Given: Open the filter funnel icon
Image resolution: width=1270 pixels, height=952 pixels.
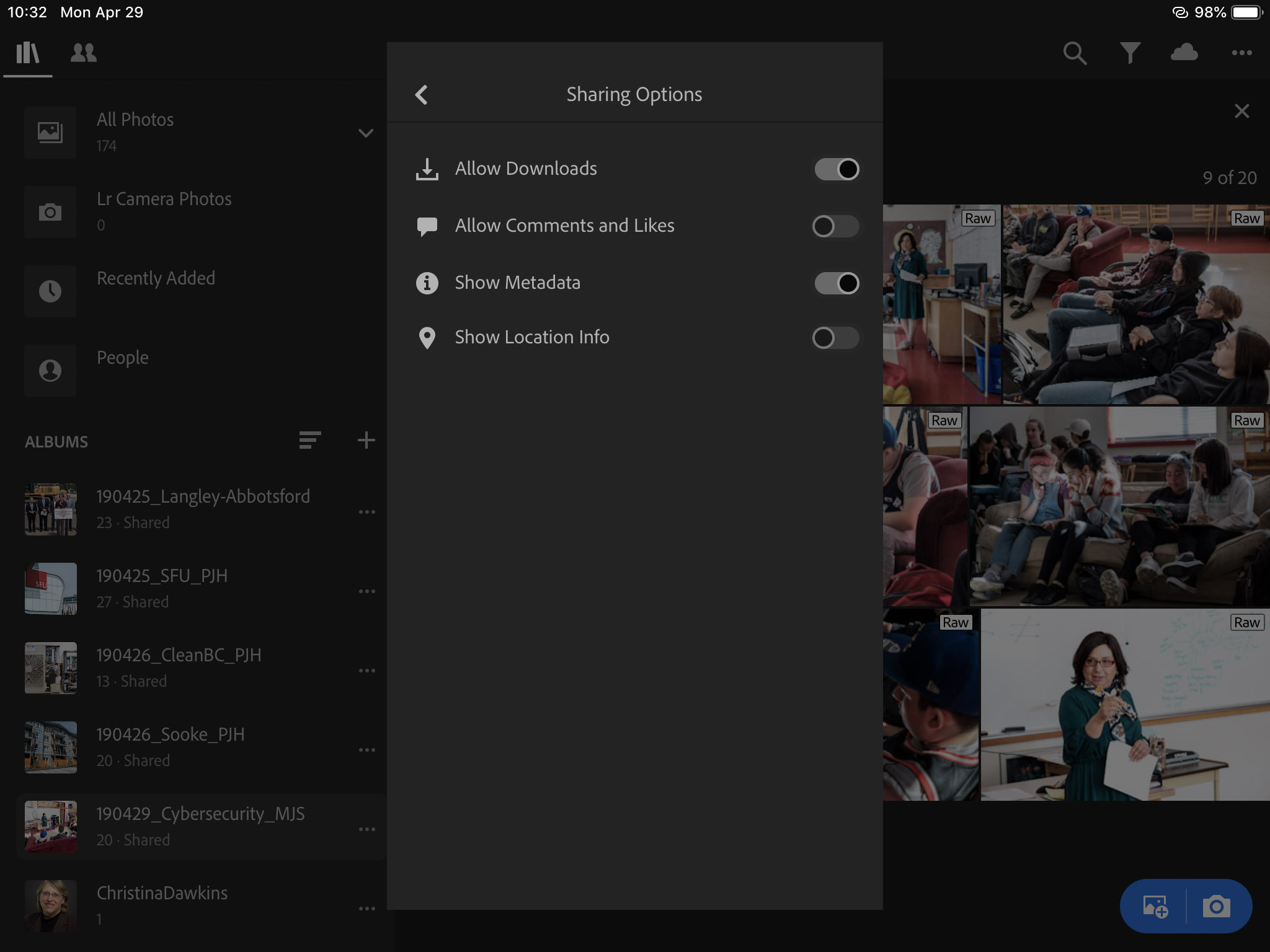Looking at the screenshot, I should [x=1130, y=53].
